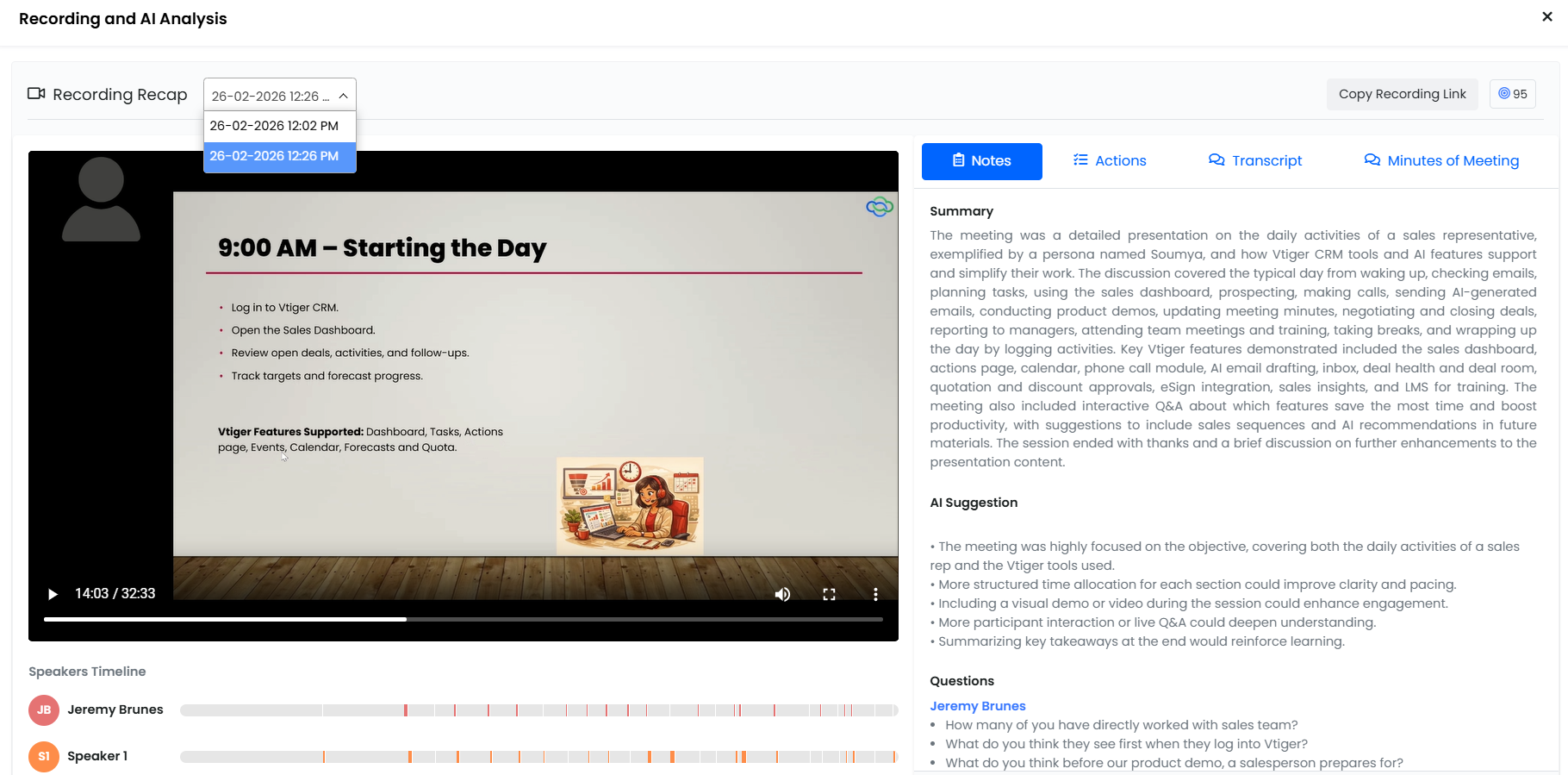This screenshot has height=775, width=1568.
Task: View the Minutes of Meeting tab
Action: tap(1441, 161)
